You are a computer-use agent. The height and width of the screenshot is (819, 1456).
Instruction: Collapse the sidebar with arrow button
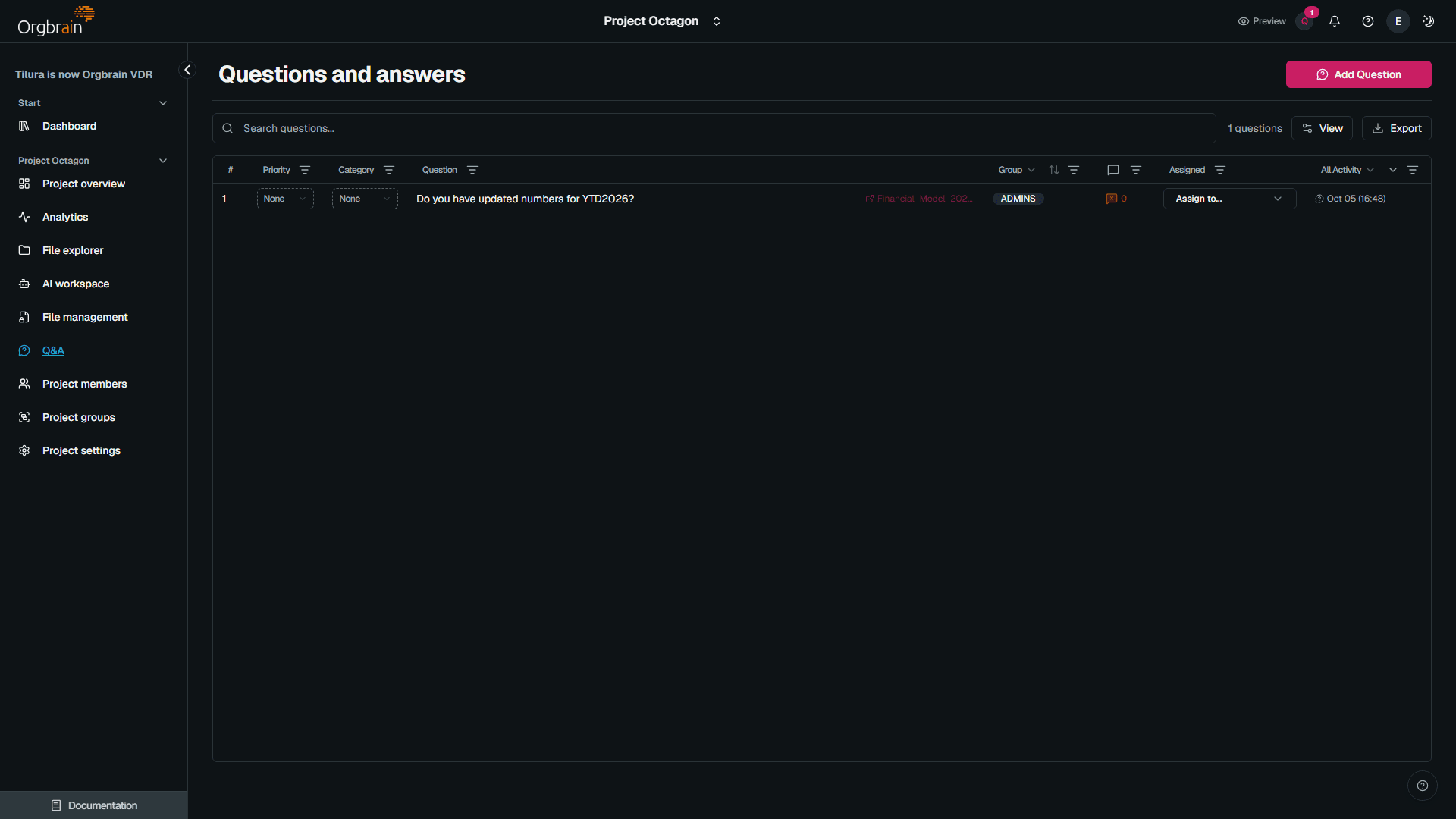187,70
